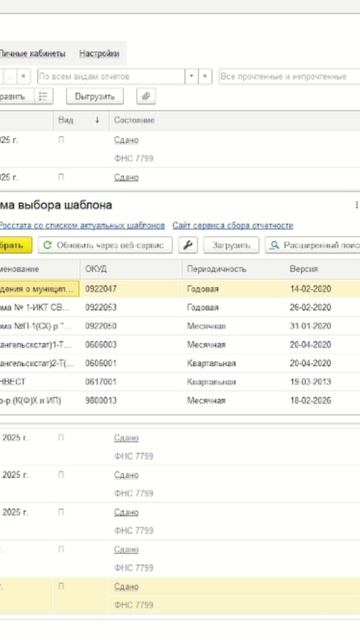Screen dimensions: 360x640
Task: Open the dialog's three-dot more menu
Action: coord(356,205)
